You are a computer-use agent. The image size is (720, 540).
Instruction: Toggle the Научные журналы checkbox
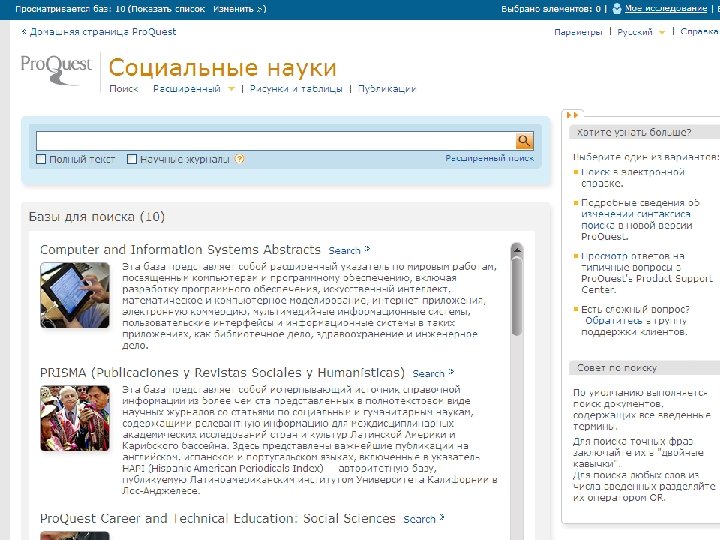point(132,159)
